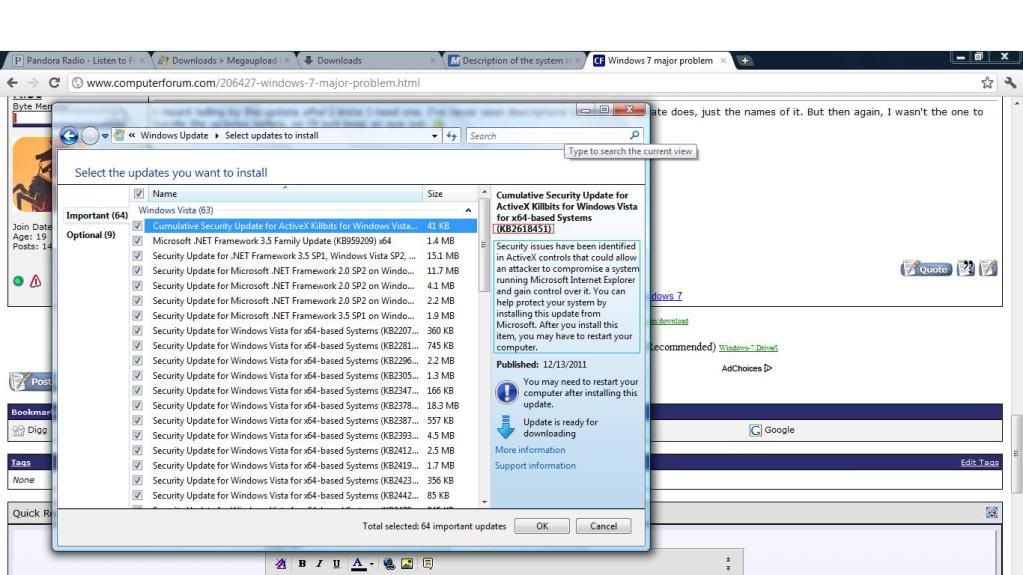Open the Support information link
The height and width of the screenshot is (575, 1023).
tap(535, 465)
